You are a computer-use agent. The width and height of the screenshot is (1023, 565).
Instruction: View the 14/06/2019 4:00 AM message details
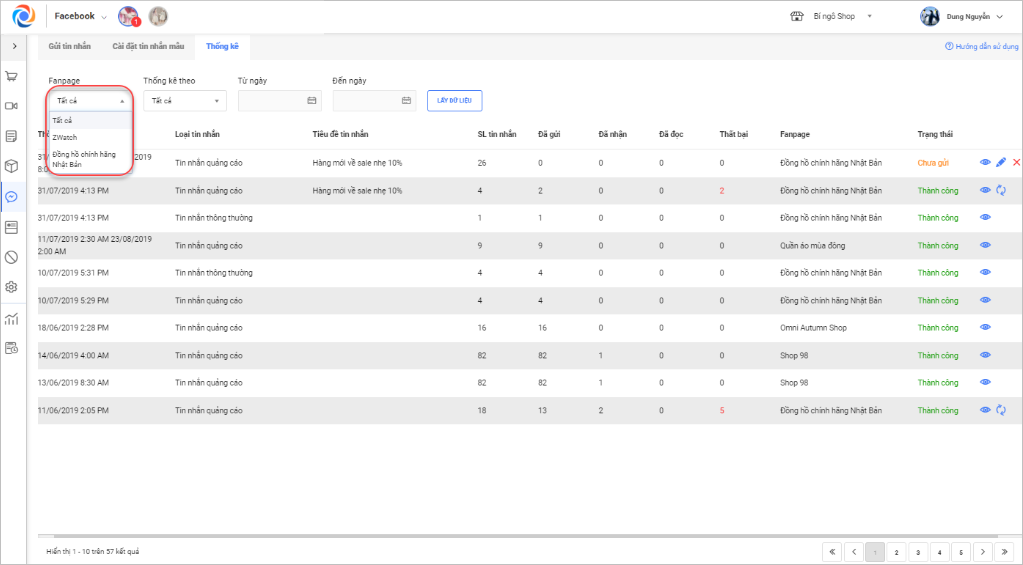985,355
